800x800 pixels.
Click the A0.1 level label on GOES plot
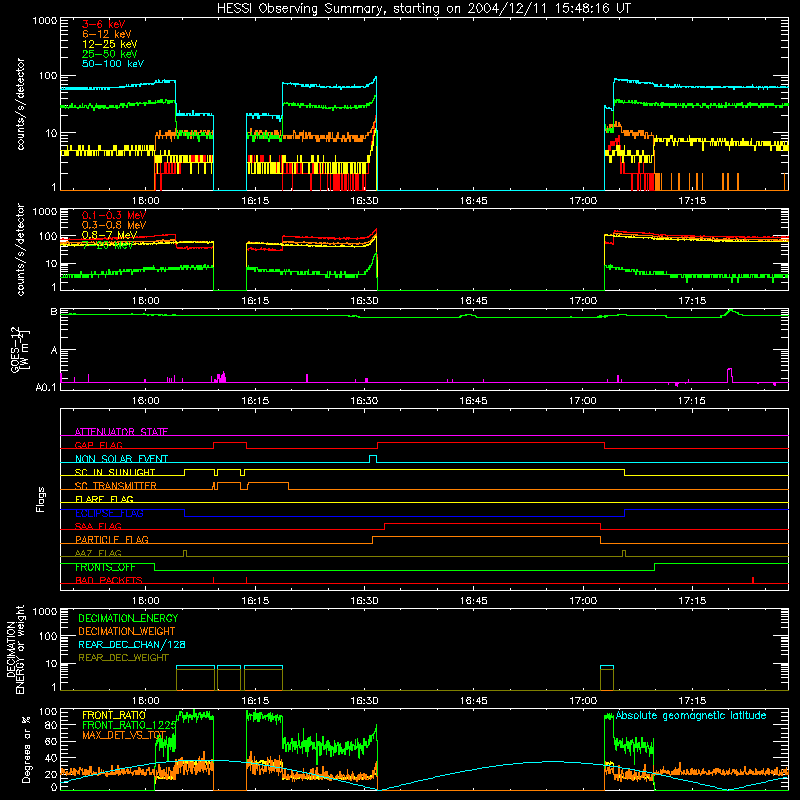(46, 387)
